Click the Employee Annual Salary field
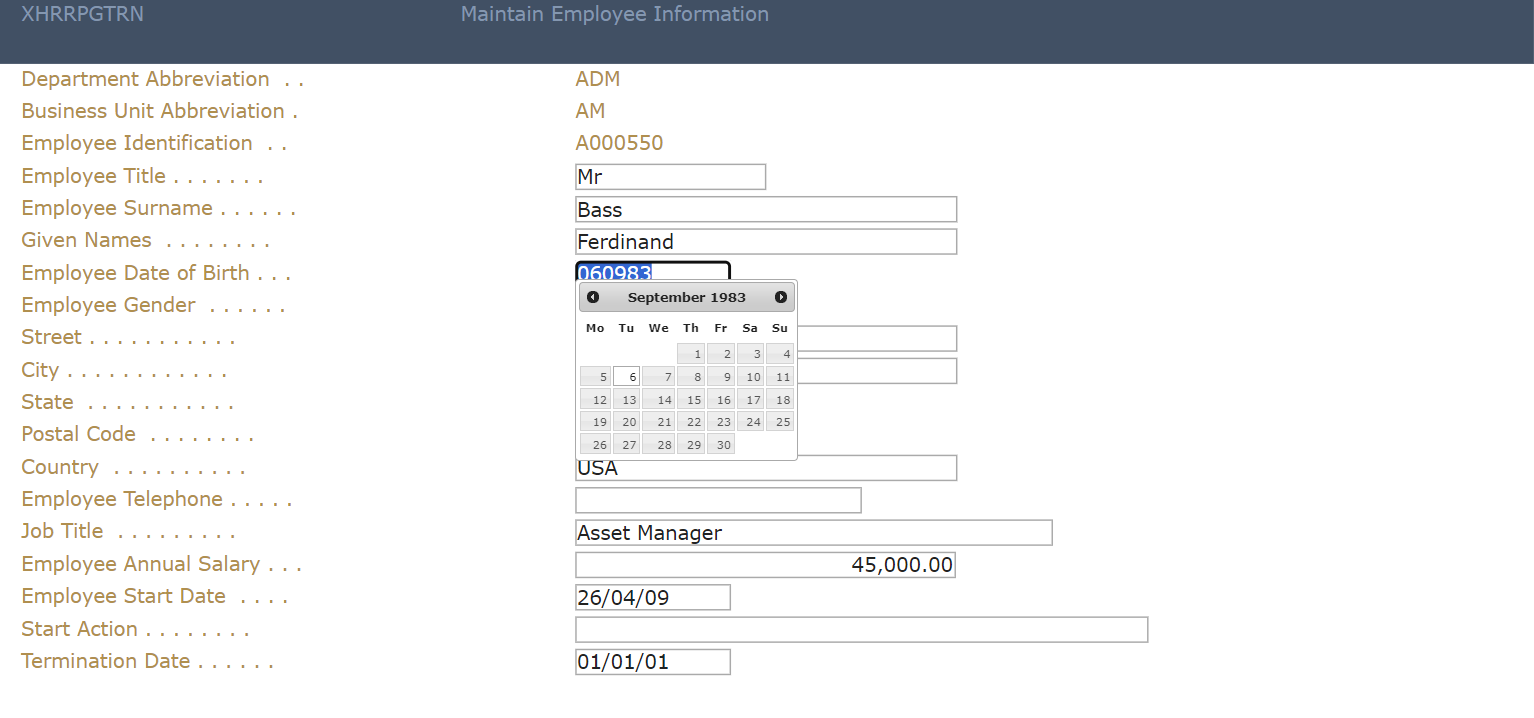This screenshot has height=718, width=1534. [765, 565]
